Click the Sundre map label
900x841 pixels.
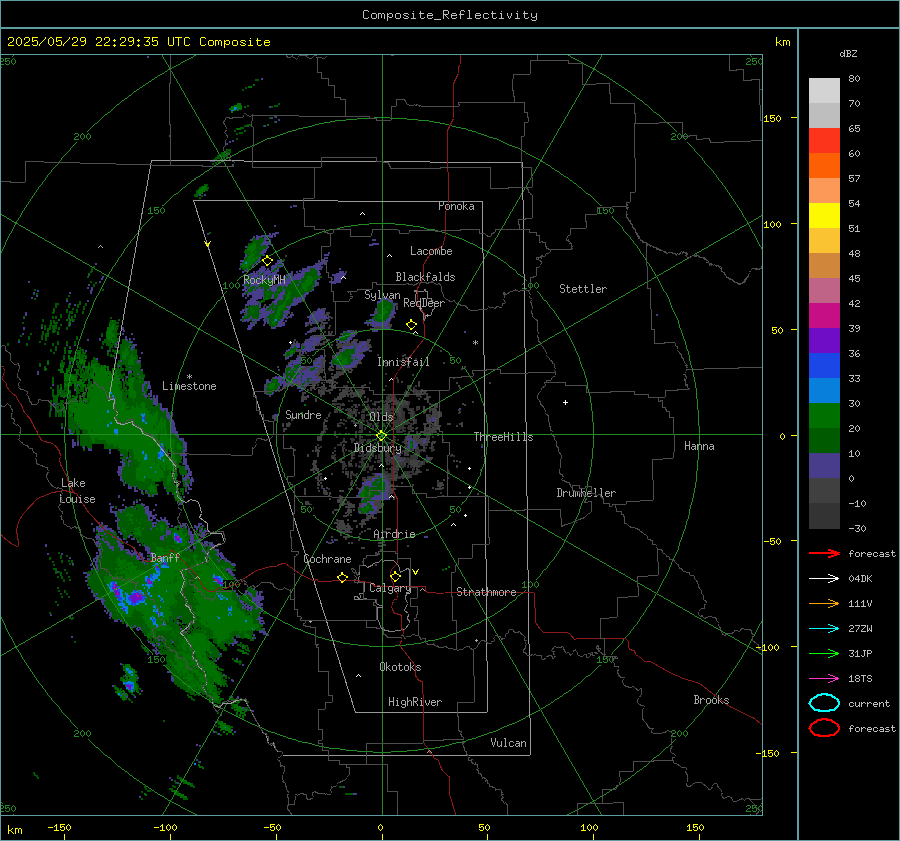click(x=303, y=414)
